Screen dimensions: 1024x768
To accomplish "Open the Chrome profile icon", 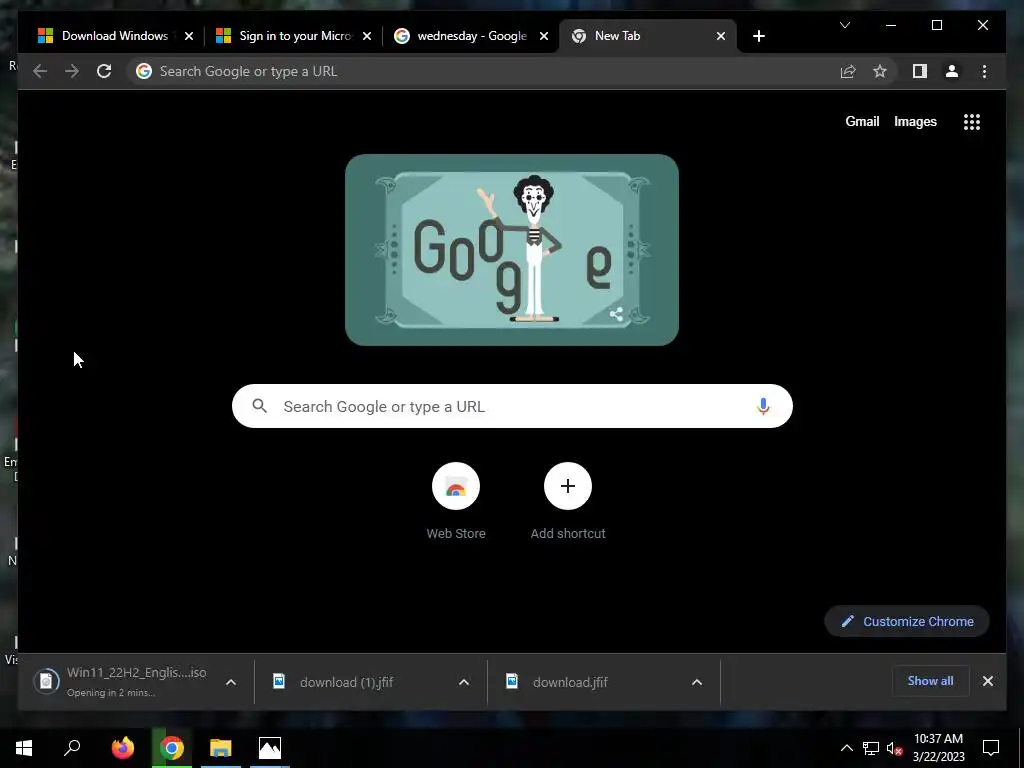I will click(x=952, y=71).
